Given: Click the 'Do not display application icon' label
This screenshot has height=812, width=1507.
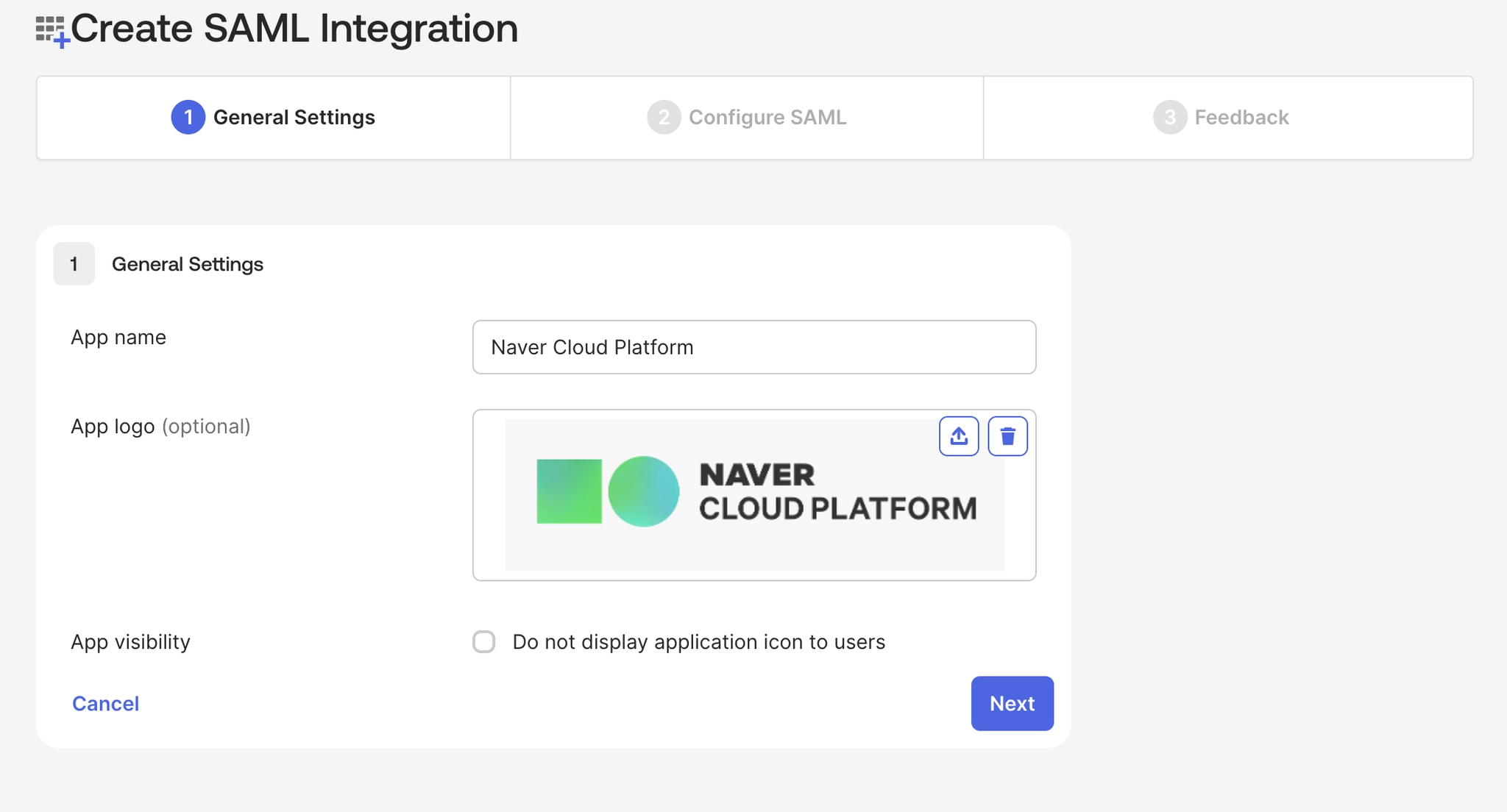Looking at the screenshot, I should pyautogui.click(x=698, y=642).
